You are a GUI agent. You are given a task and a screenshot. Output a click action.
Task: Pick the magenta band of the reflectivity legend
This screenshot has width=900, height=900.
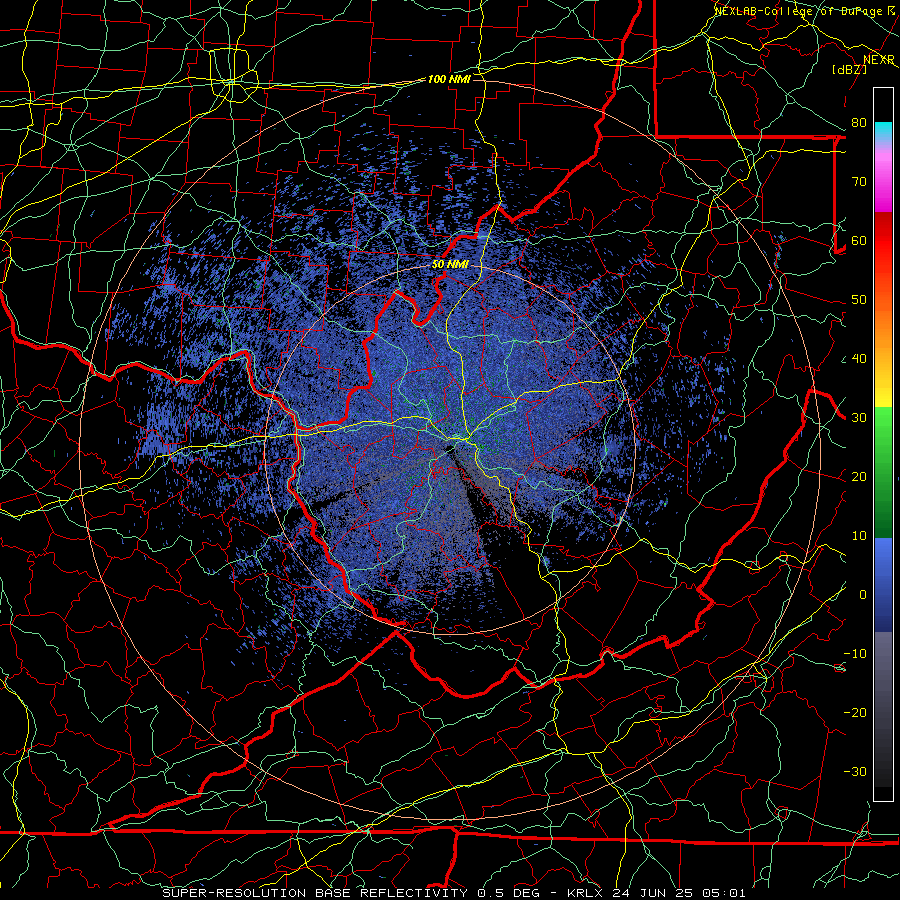point(883,184)
